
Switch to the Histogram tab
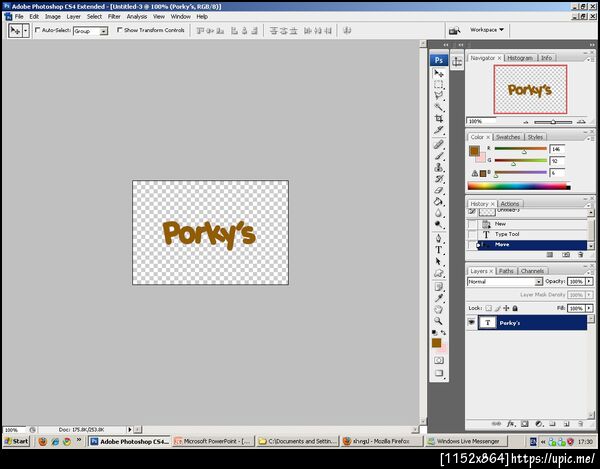tap(520, 58)
